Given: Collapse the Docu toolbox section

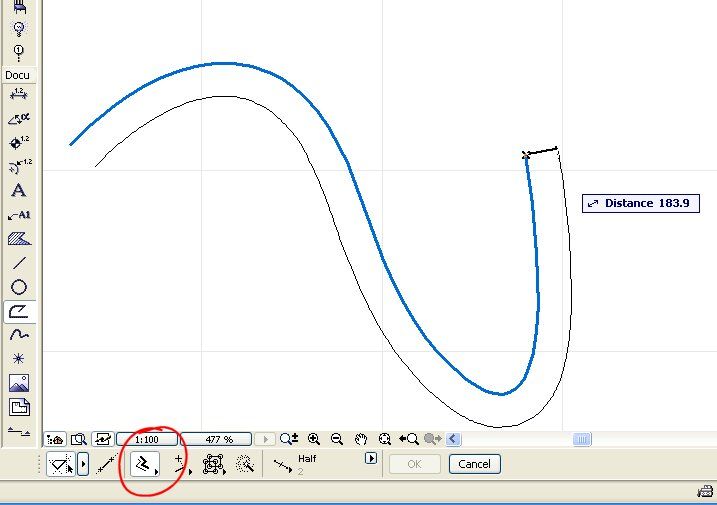Looking at the screenshot, I should tap(18, 75).
